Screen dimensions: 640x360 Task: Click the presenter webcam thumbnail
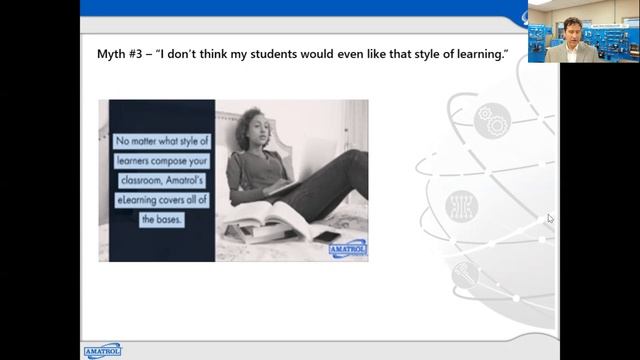584,31
